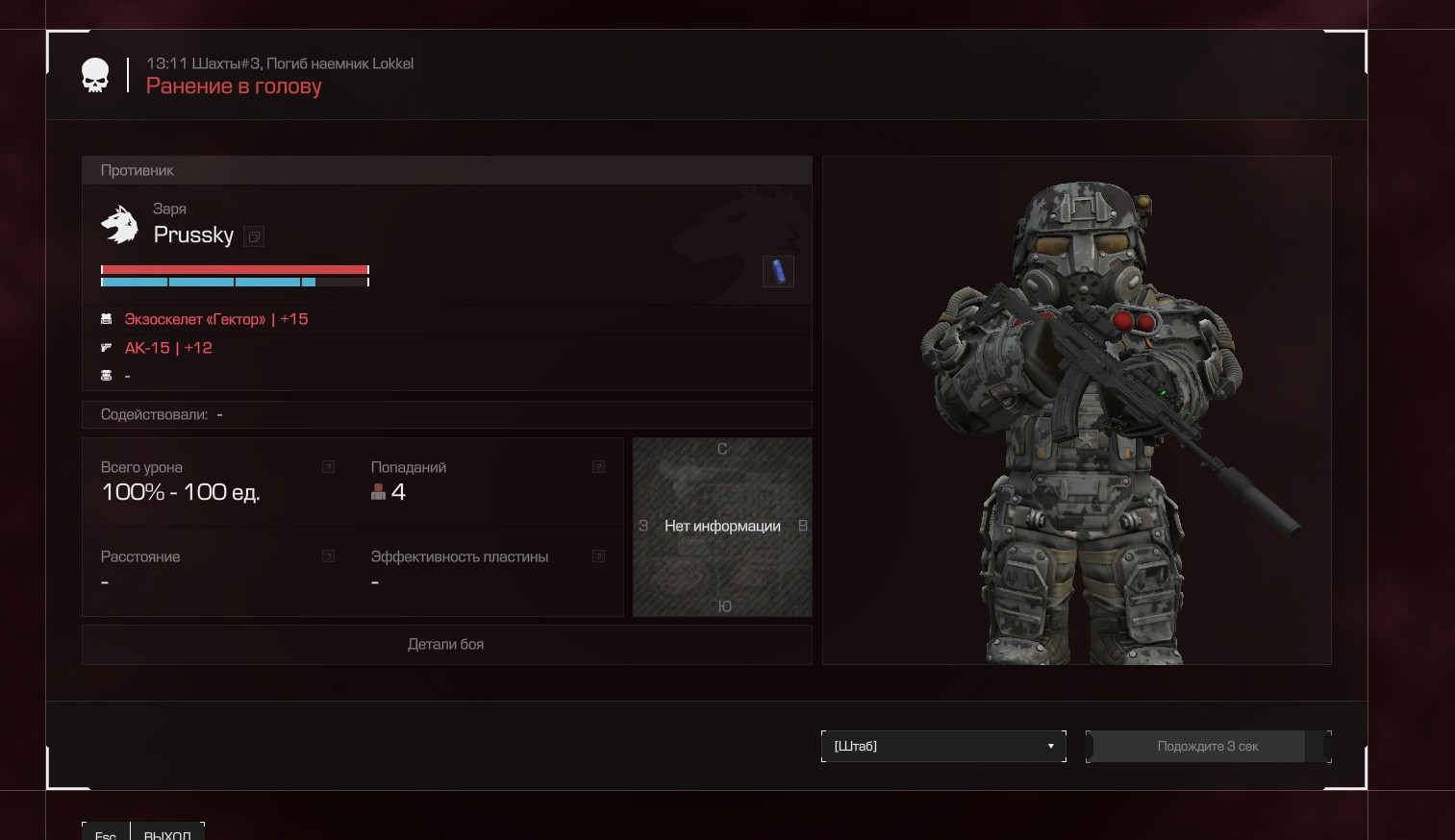Click the Esc key hint
This screenshot has height=840, width=1455.
106,834
